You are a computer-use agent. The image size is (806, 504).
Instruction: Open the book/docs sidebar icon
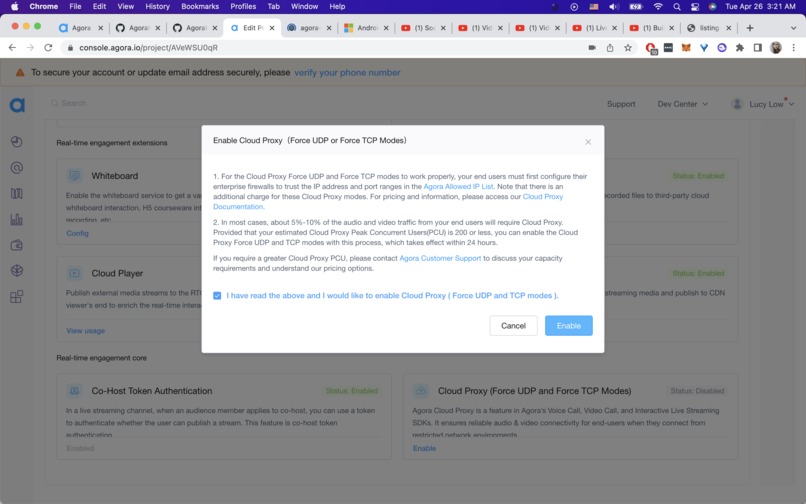pos(16,193)
